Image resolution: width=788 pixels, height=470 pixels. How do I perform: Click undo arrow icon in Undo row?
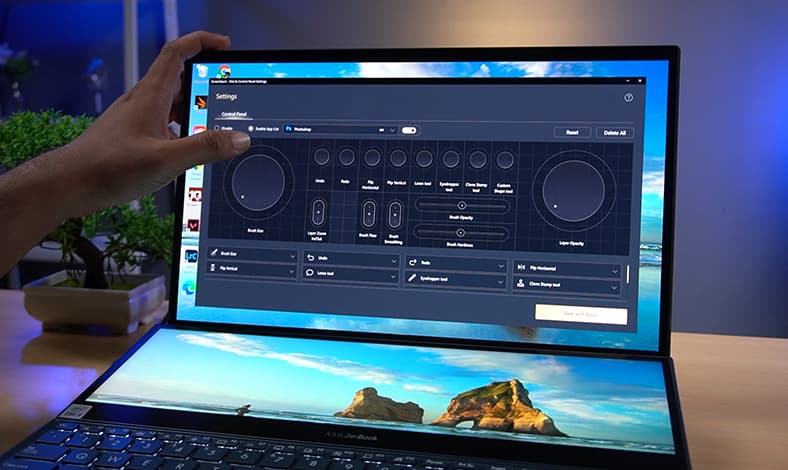(x=311, y=257)
